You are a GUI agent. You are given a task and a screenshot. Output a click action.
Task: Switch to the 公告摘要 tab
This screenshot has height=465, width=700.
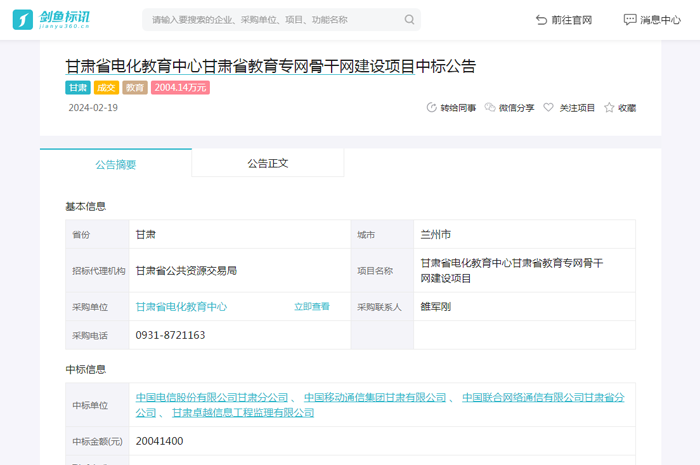[x=116, y=164]
